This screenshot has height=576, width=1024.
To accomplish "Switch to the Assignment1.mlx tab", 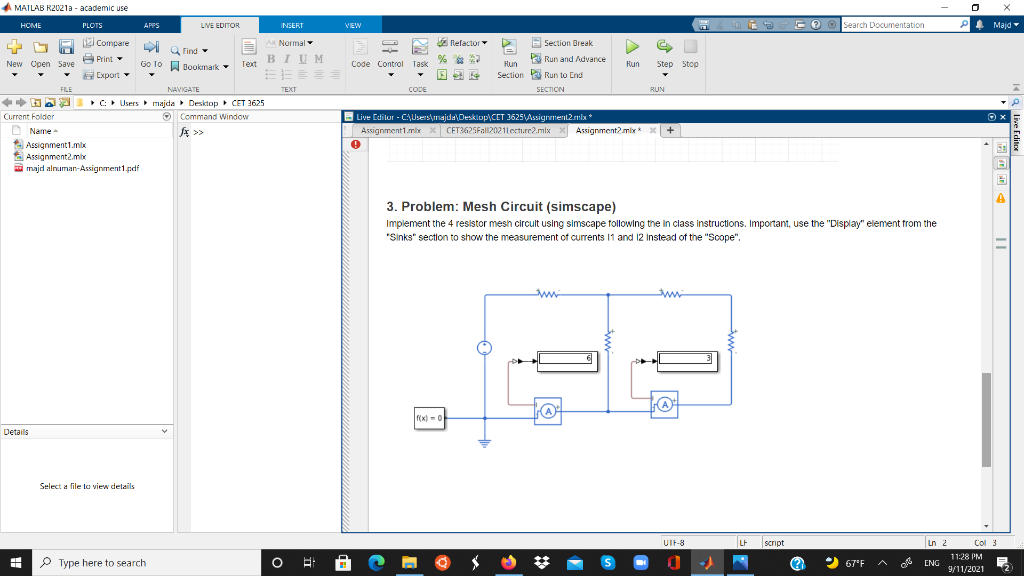I will pyautogui.click(x=391, y=132).
